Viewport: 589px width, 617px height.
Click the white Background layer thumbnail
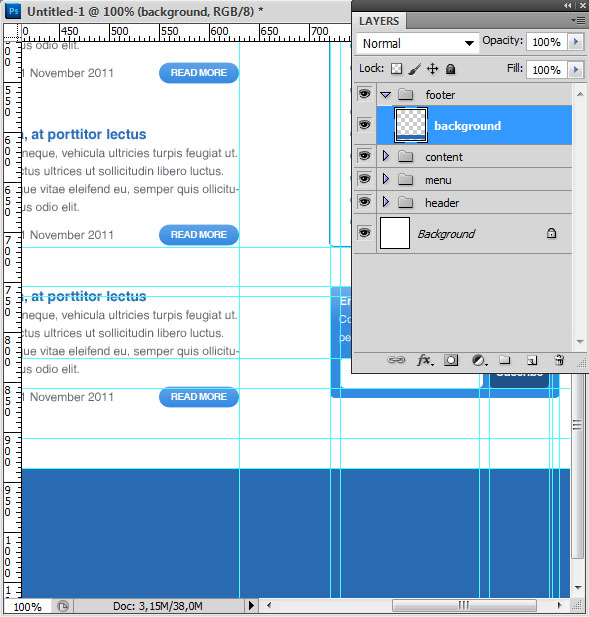click(395, 233)
